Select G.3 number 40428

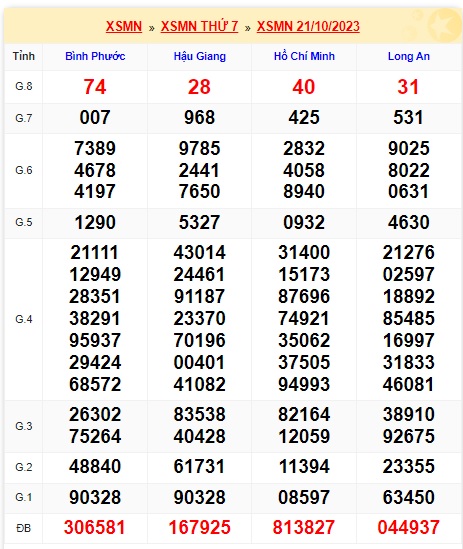click(x=200, y=437)
